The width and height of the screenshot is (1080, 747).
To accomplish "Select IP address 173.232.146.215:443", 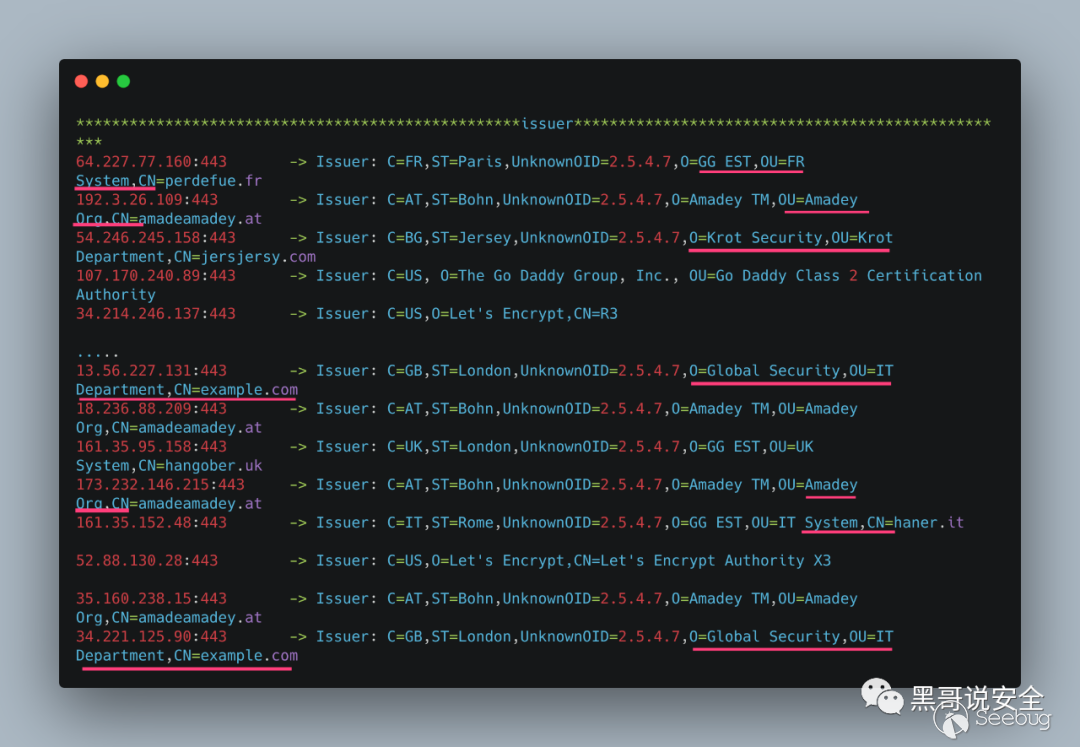I will (x=160, y=484).
